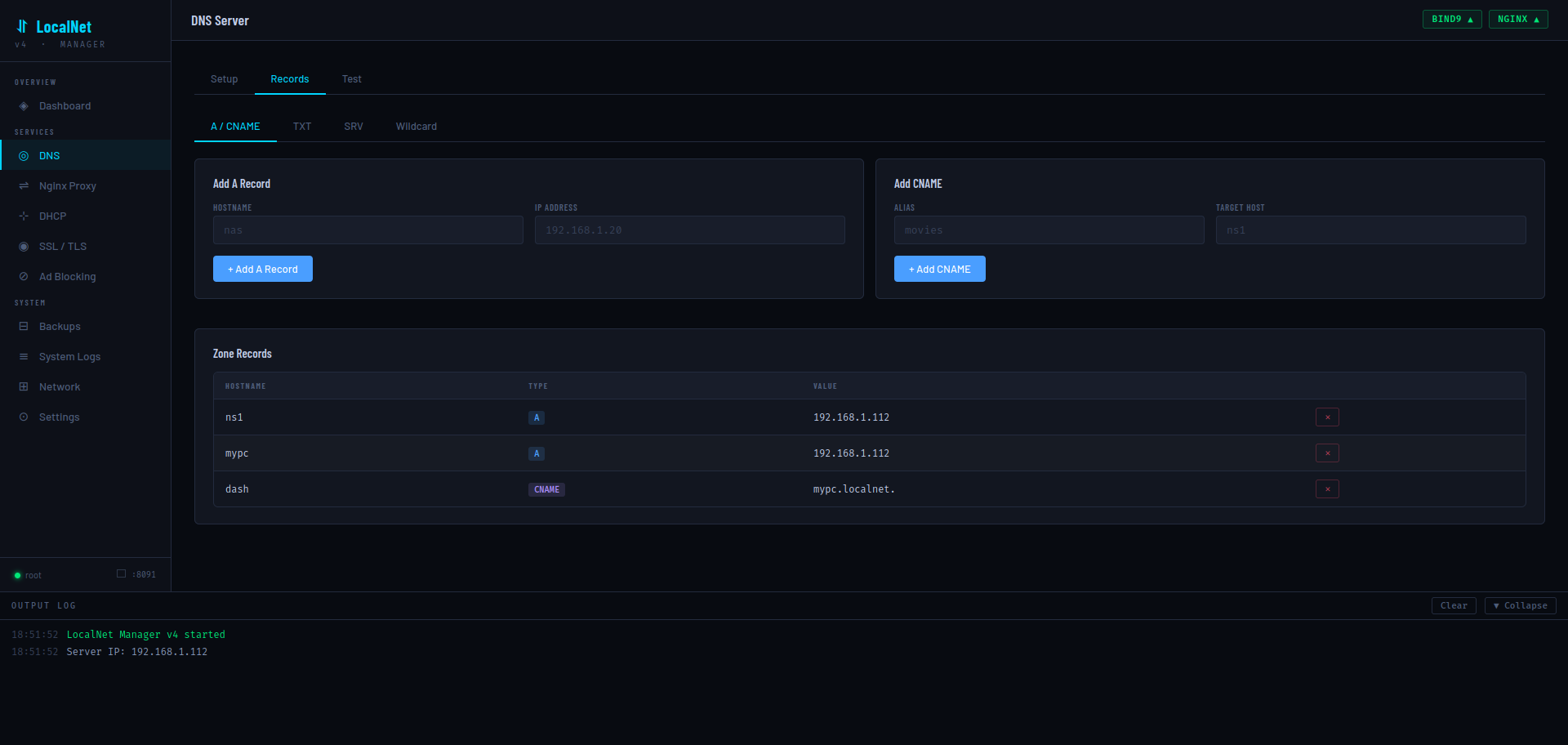Switch to the Test tab

pyautogui.click(x=352, y=79)
